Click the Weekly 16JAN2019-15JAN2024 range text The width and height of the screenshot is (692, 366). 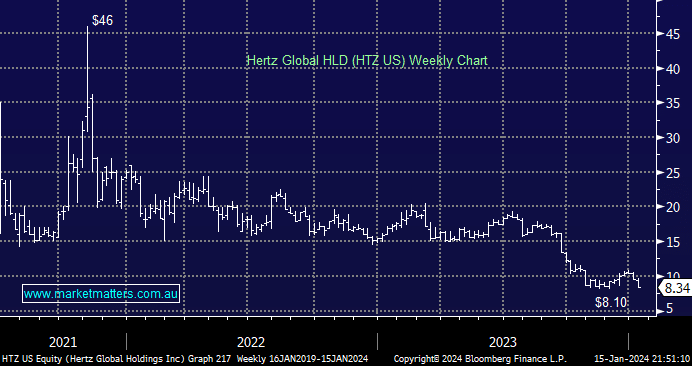(x=302, y=358)
